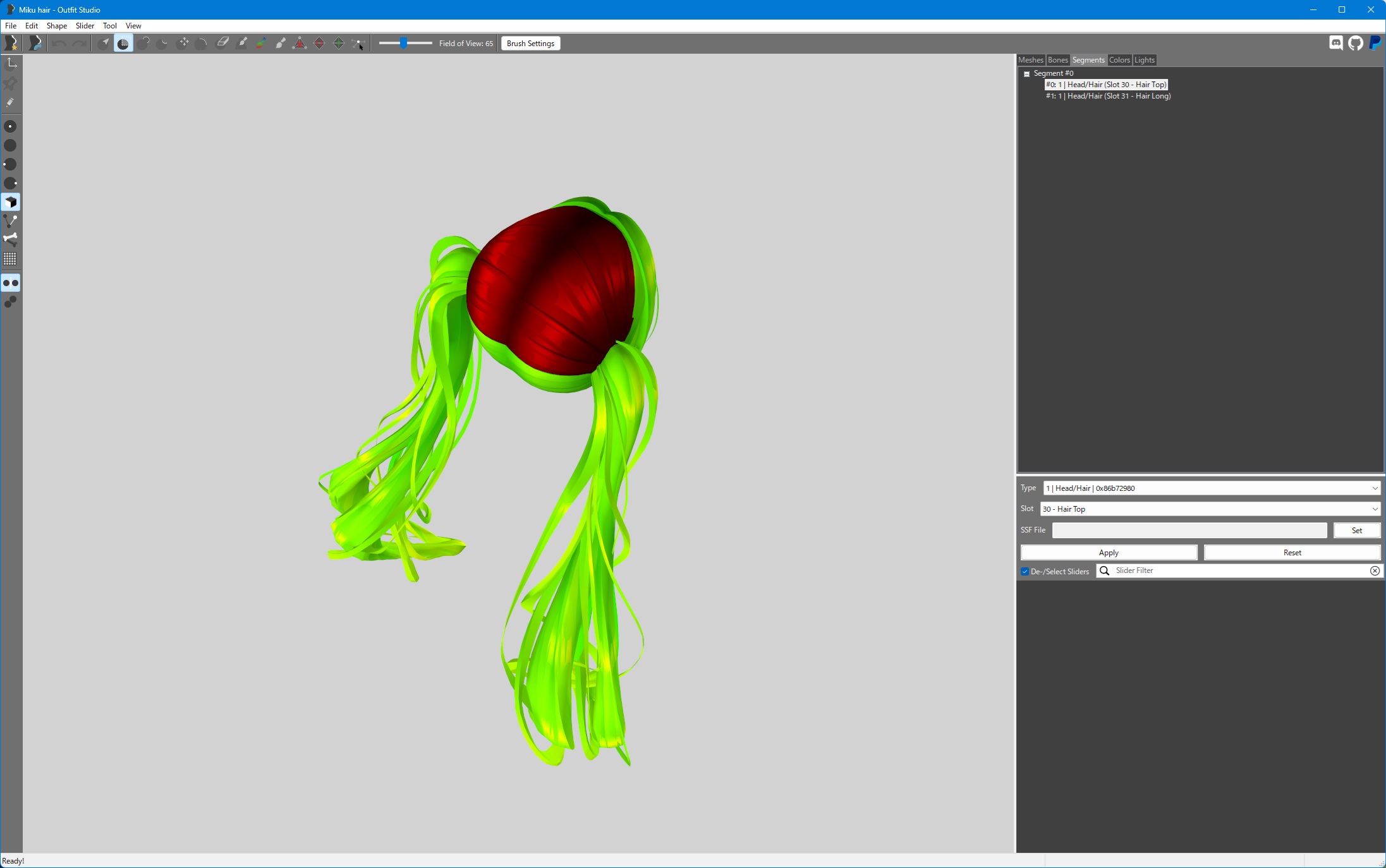
Task: Click the pushpin pivot icon
Action: [11, 83]
